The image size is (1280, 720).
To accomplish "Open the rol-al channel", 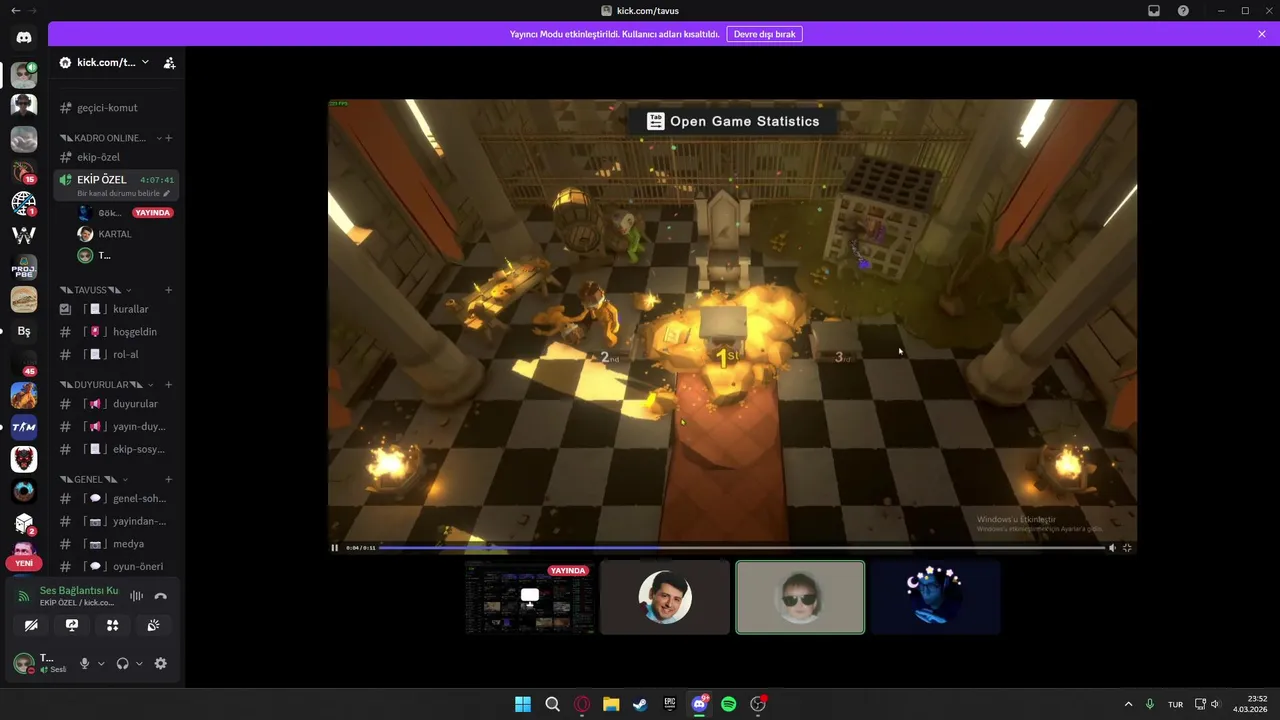I will pyautogui.click(x=115, y=355).
